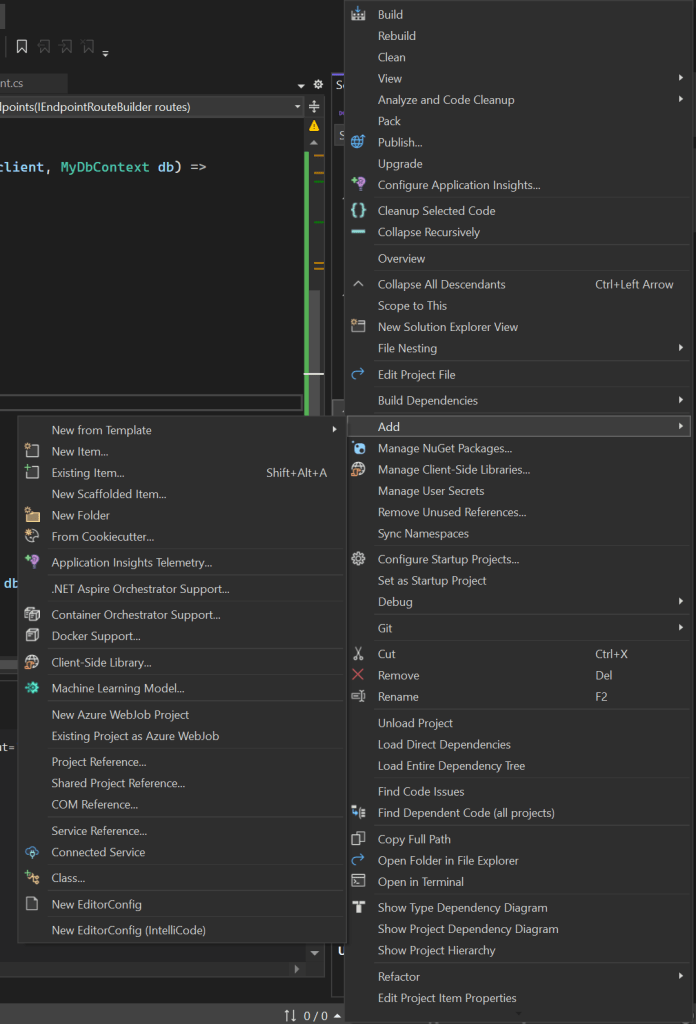Click the red Remove X icon

click(x=358, y=675)
